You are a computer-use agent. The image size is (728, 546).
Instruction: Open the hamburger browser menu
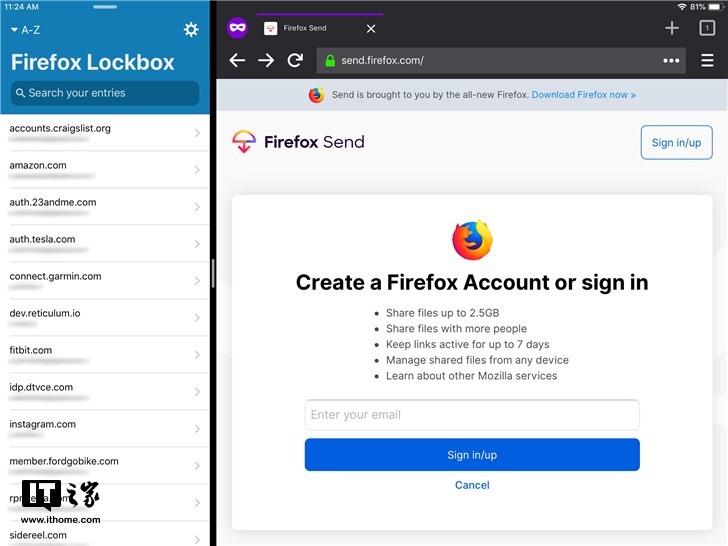pyautogui.click(x=707, y=60)
